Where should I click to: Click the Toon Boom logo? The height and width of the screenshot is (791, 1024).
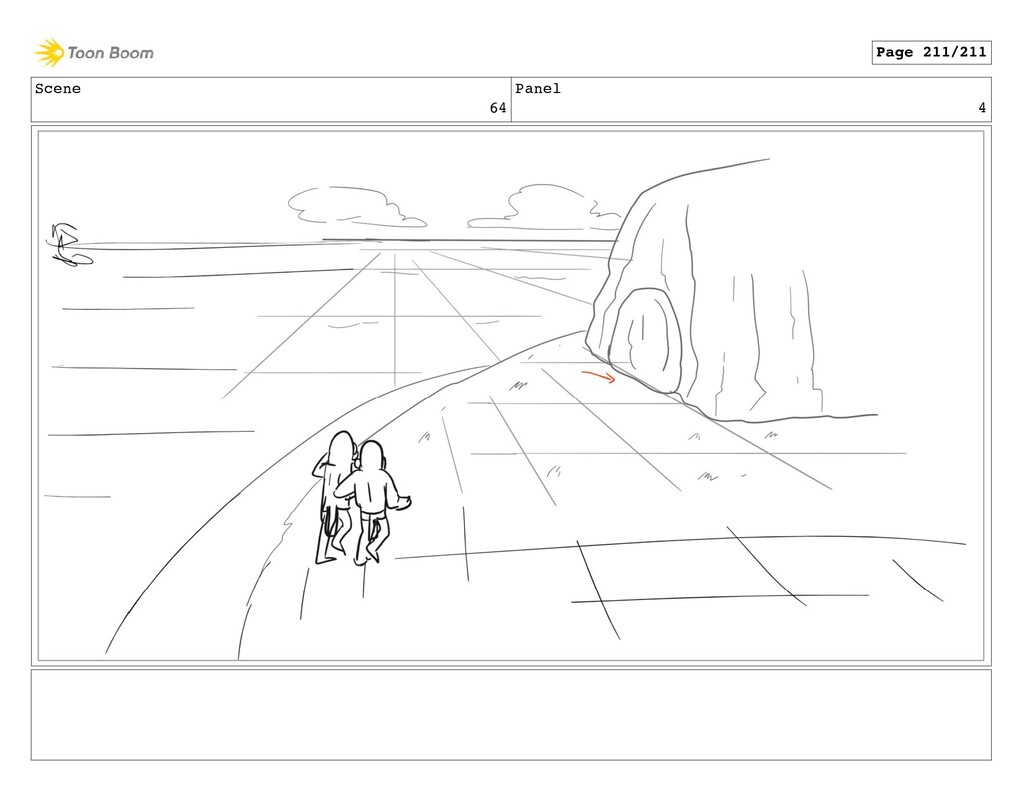(x=94, y=53)
